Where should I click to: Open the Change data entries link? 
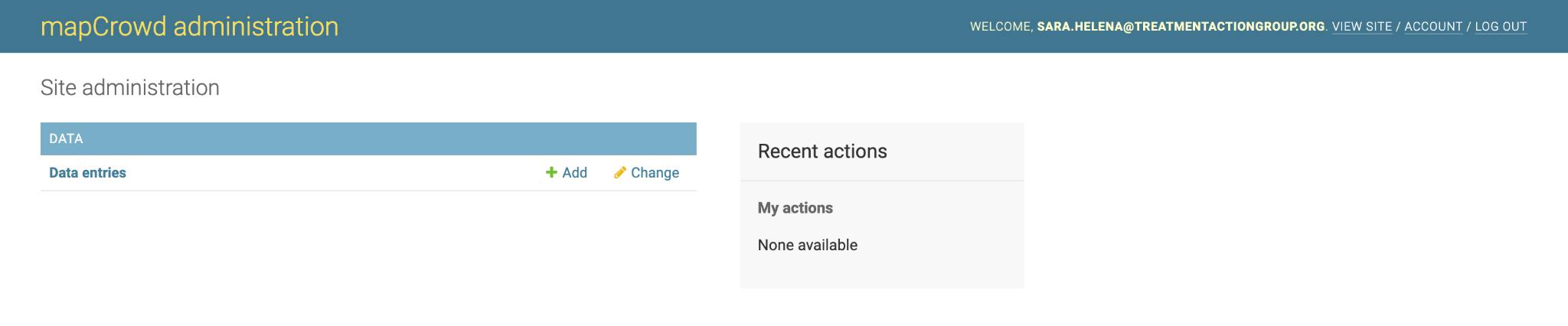647,172
